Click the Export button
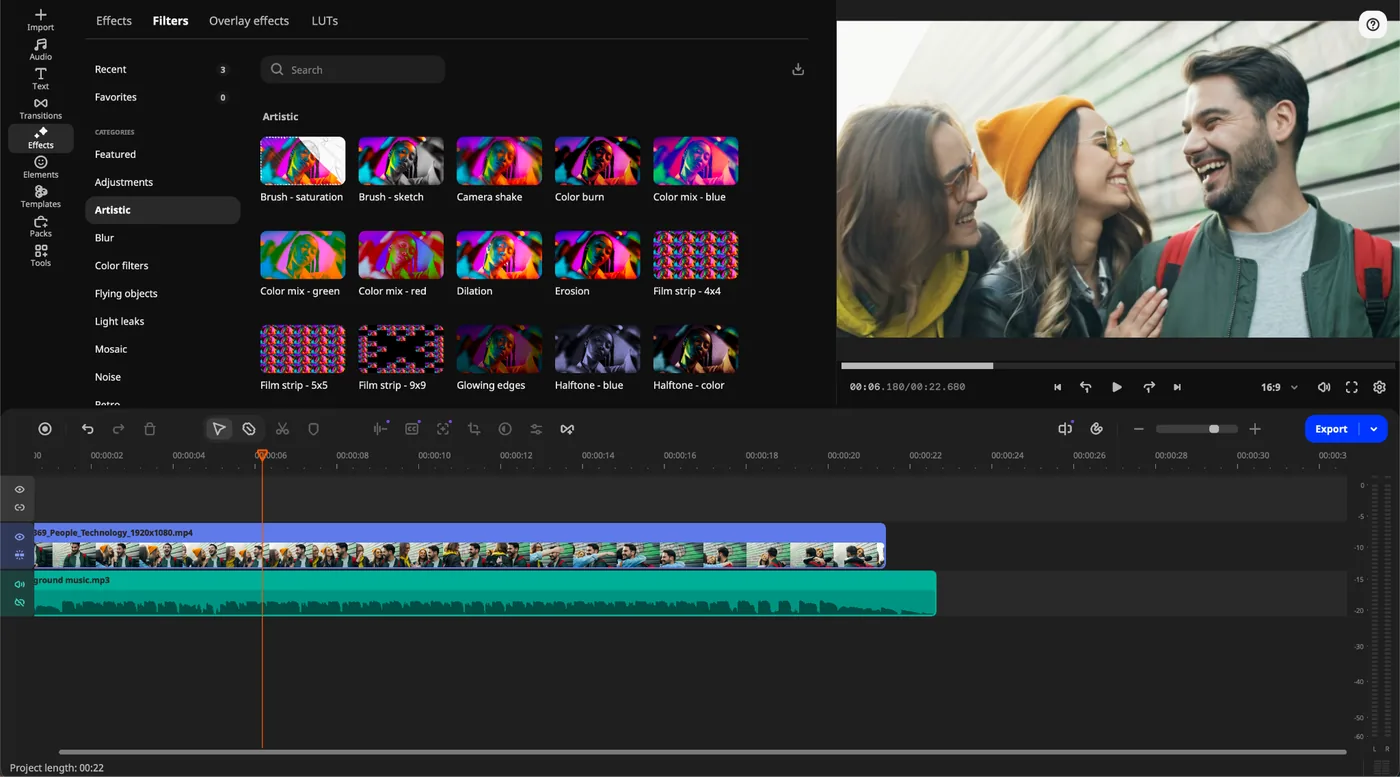The height and width of the screenshot is (777, 1400). 1331,429
